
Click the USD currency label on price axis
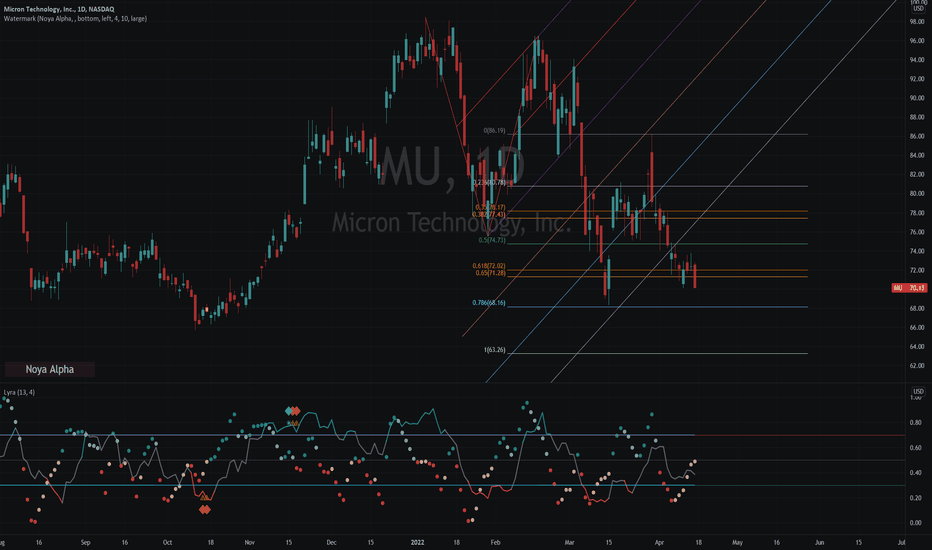point(918,8)
